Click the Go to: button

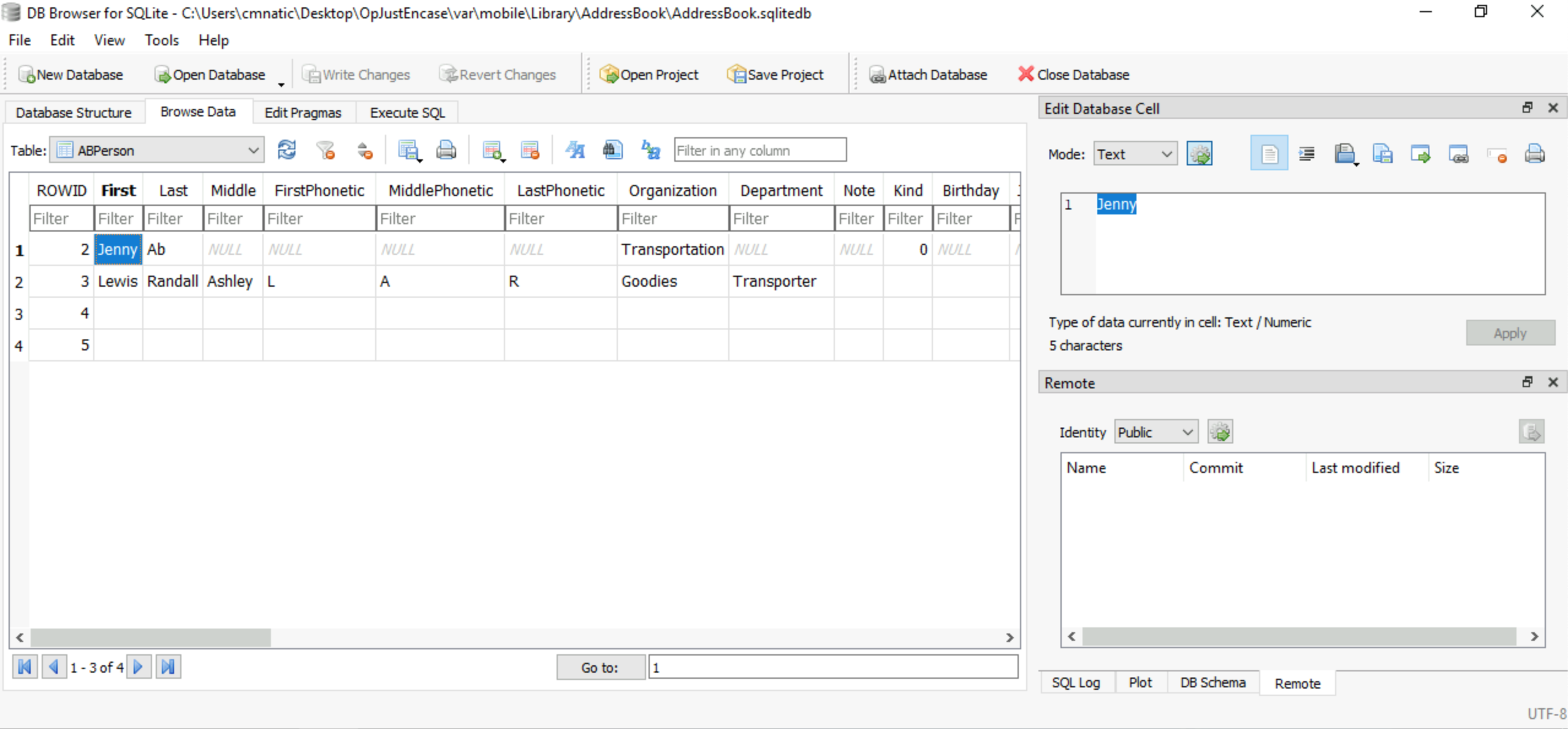(x=600, y=667)
